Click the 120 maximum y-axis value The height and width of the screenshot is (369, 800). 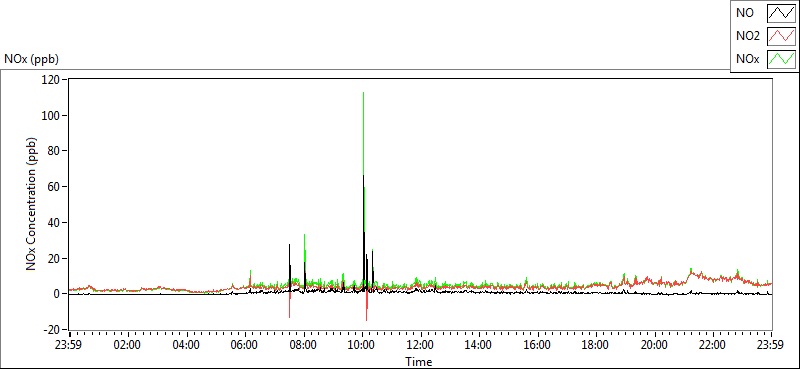point(53,80)
